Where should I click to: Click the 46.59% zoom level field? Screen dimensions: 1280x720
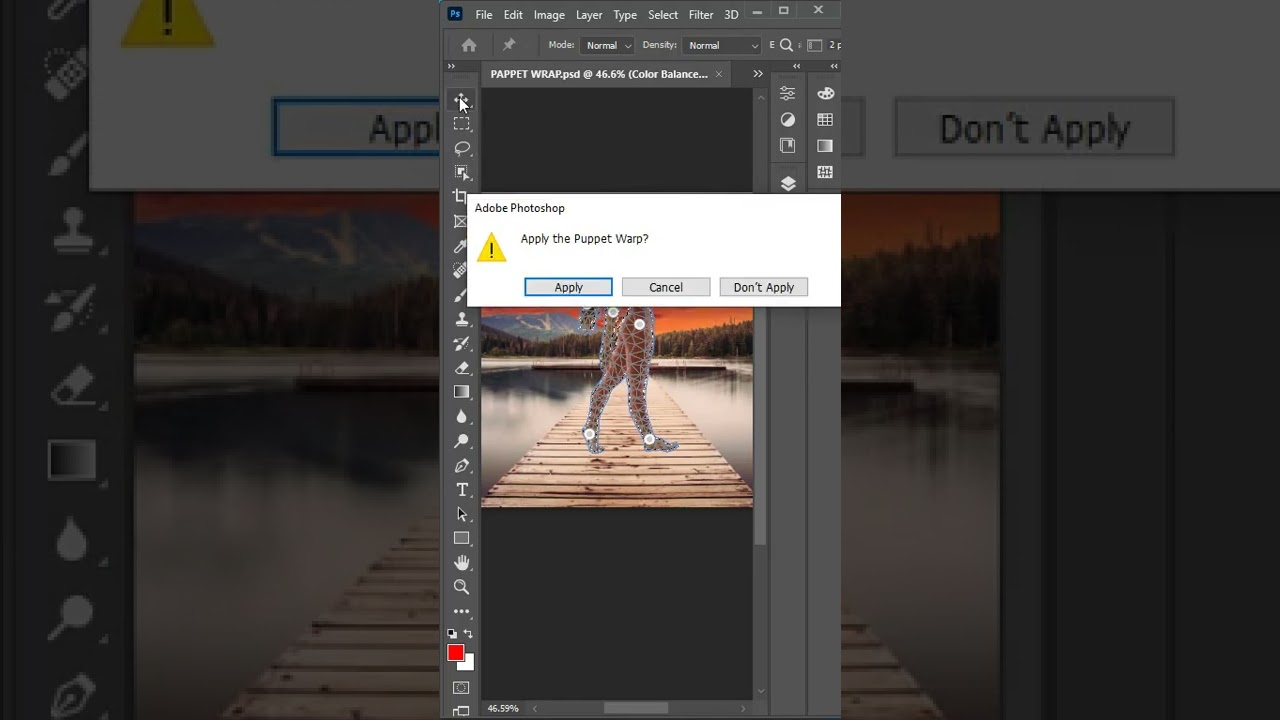[503, 708]
